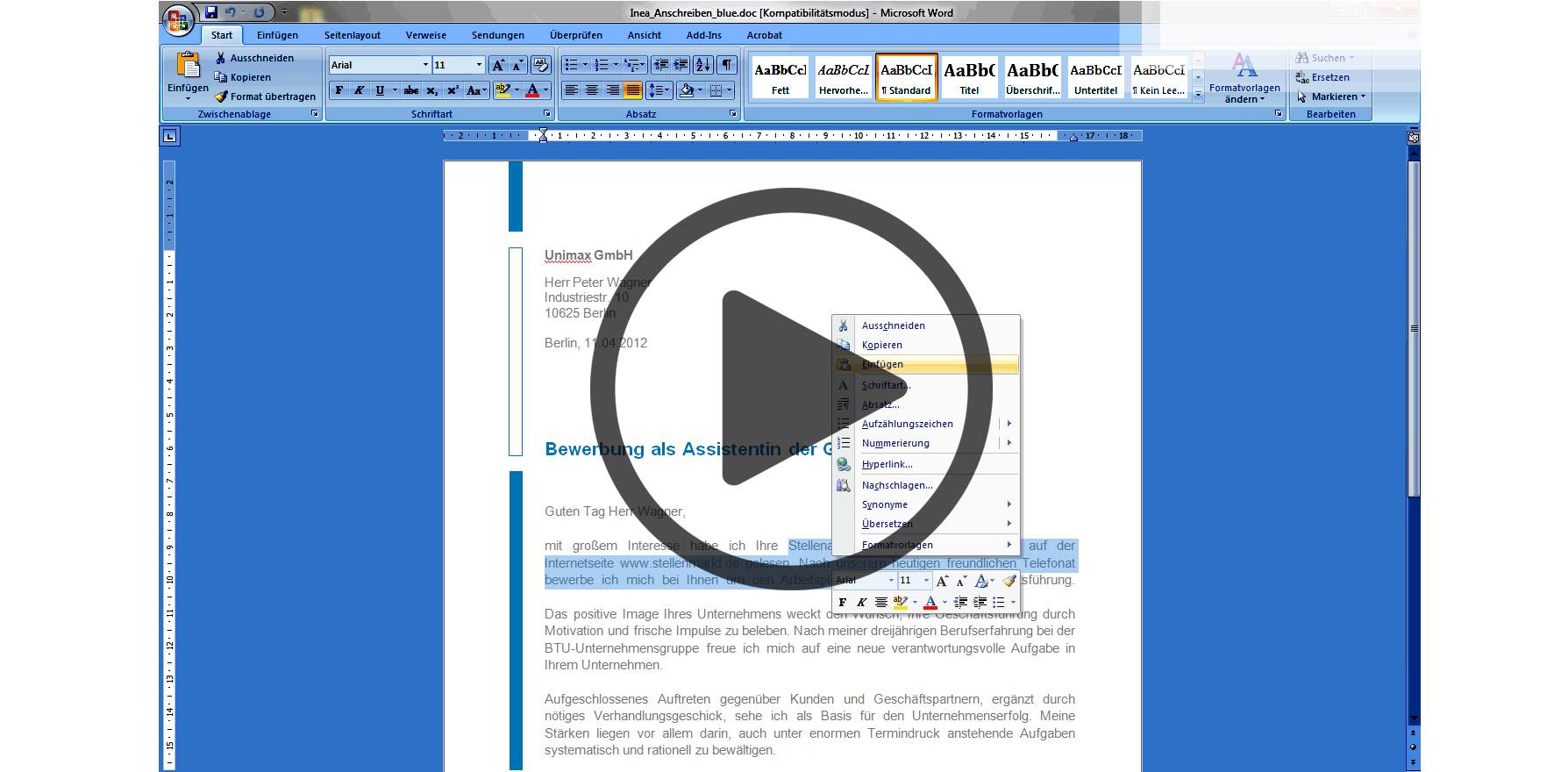Open the round Office button
Screen dimensions: 1568x772
click(x=178, y=19)
